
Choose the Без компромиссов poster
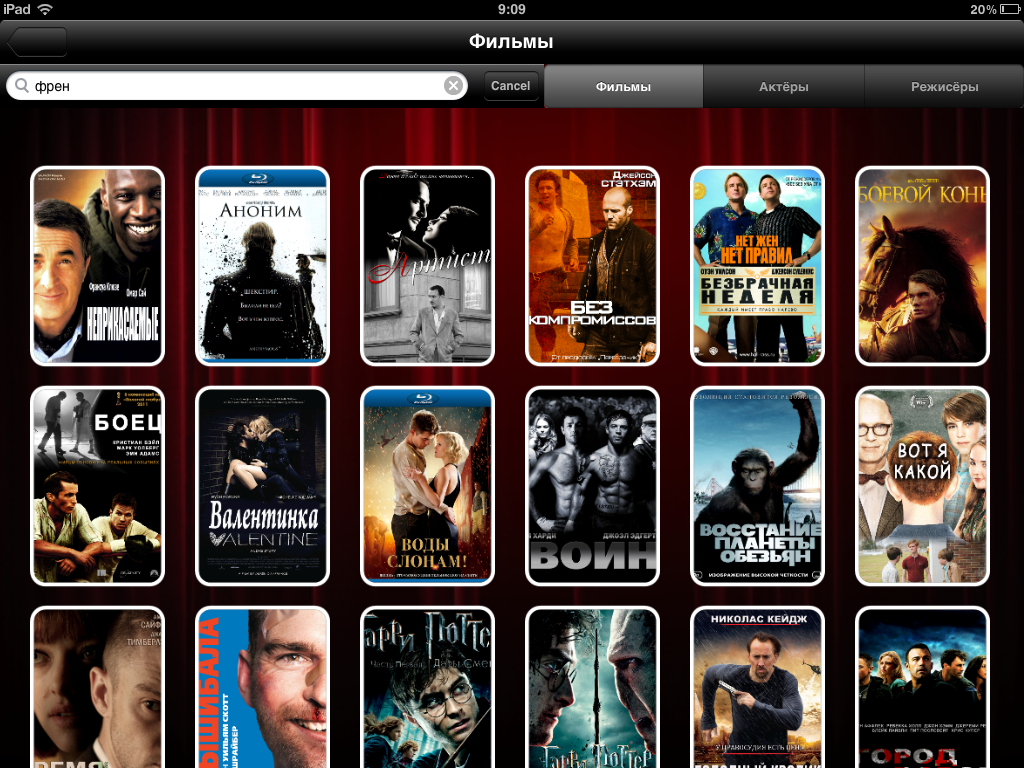pos(592,266)
